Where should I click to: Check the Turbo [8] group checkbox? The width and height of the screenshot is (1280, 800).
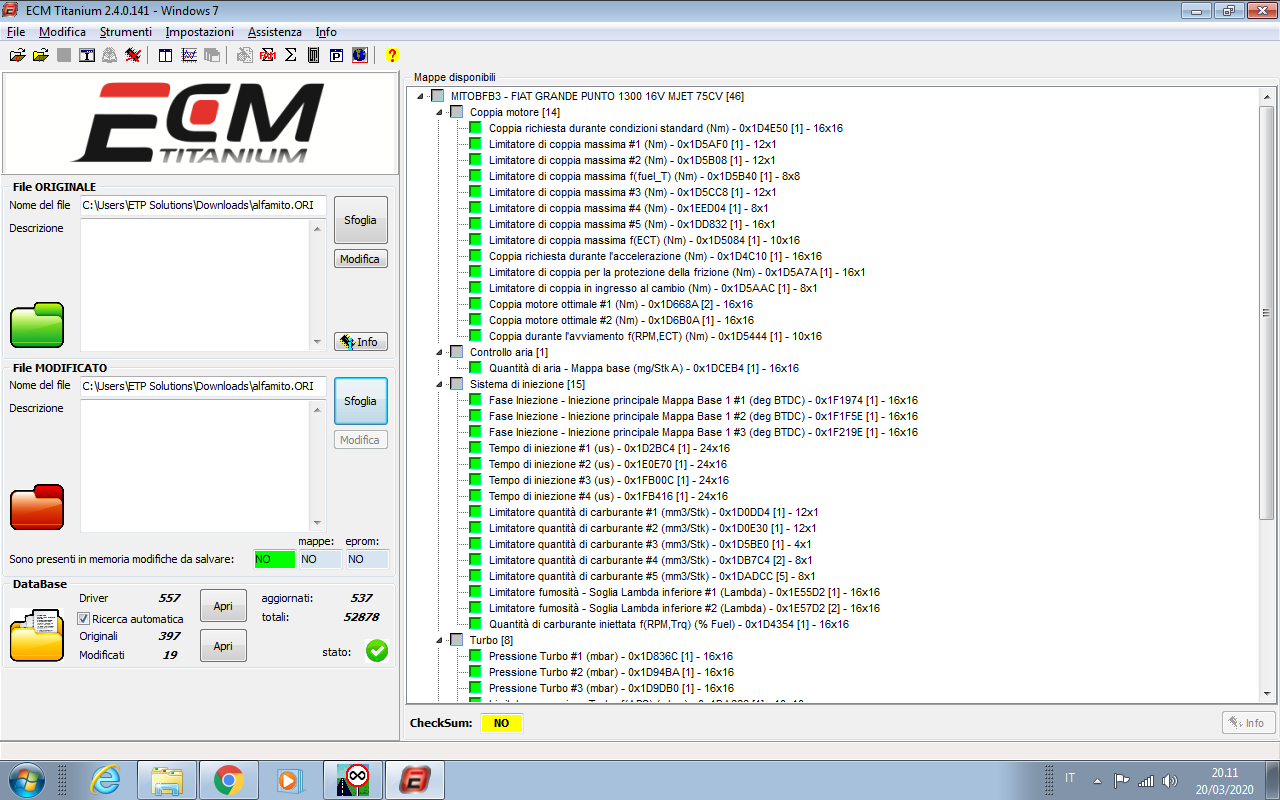[457, 640]
